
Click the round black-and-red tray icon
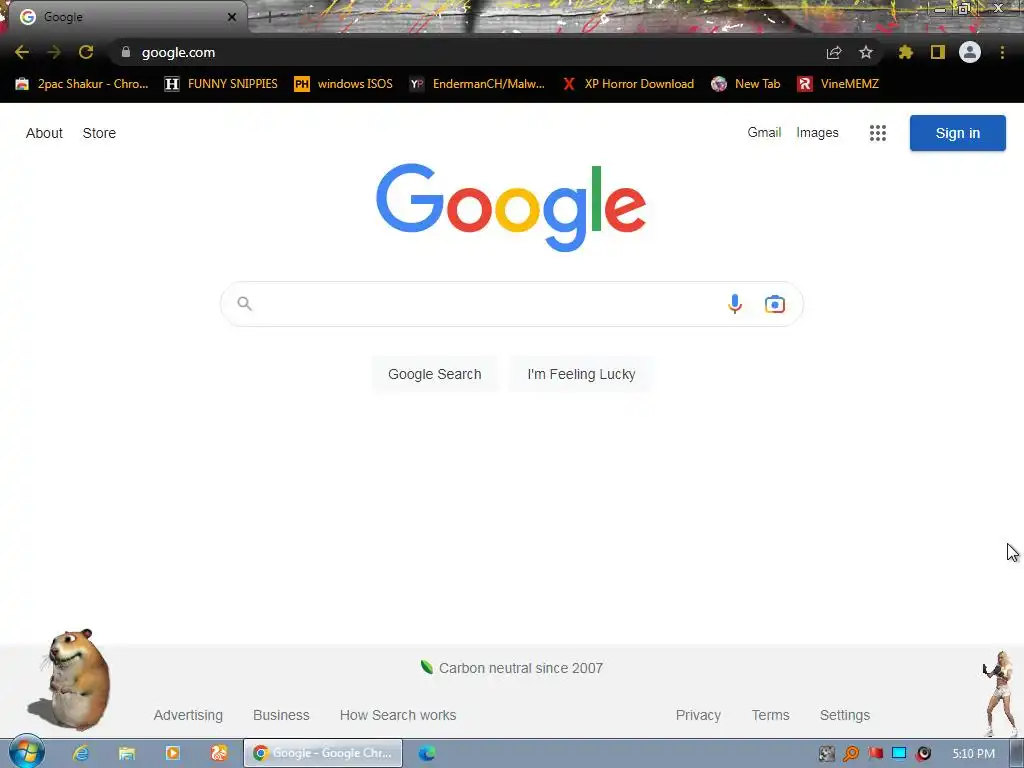(923, 754)
